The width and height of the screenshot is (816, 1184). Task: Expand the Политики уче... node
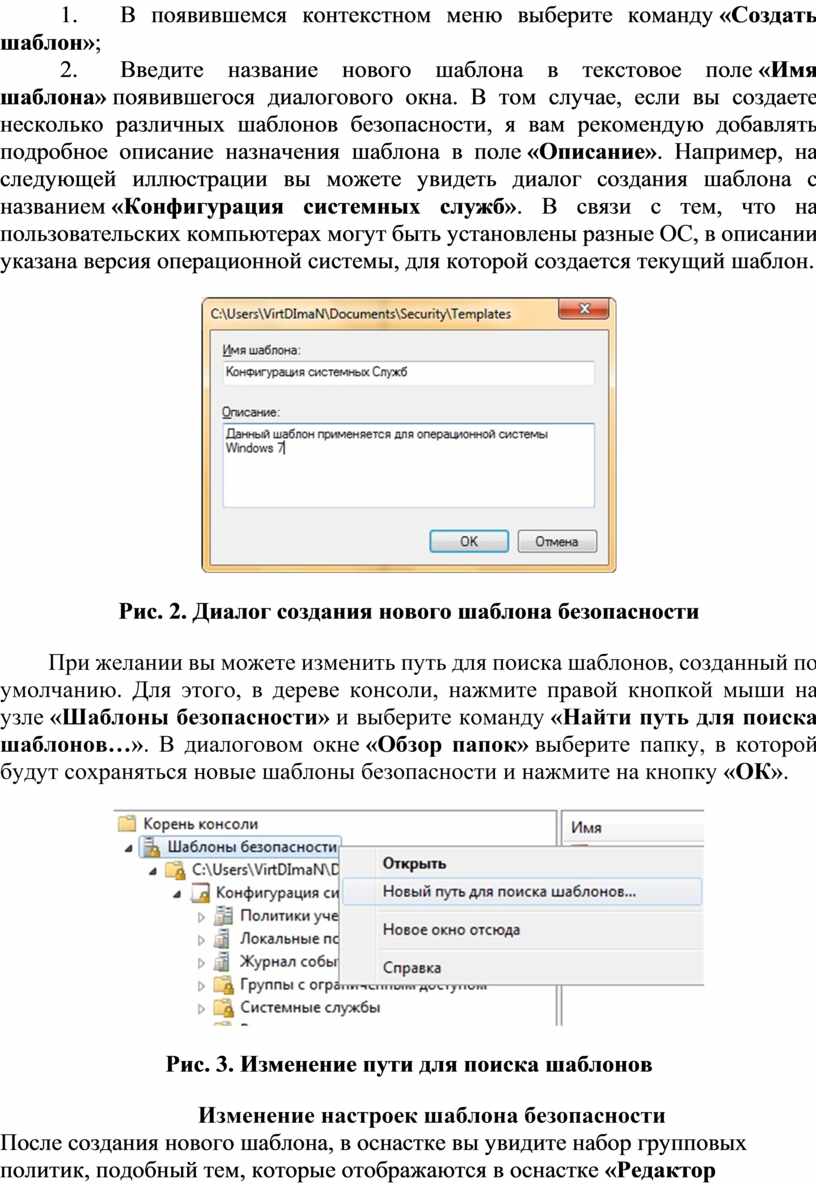point(202,917)
